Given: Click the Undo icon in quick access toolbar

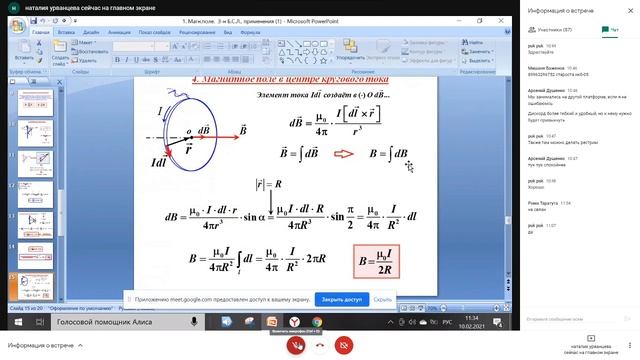Looking at the screenshot, I should (x=43, y=21).
